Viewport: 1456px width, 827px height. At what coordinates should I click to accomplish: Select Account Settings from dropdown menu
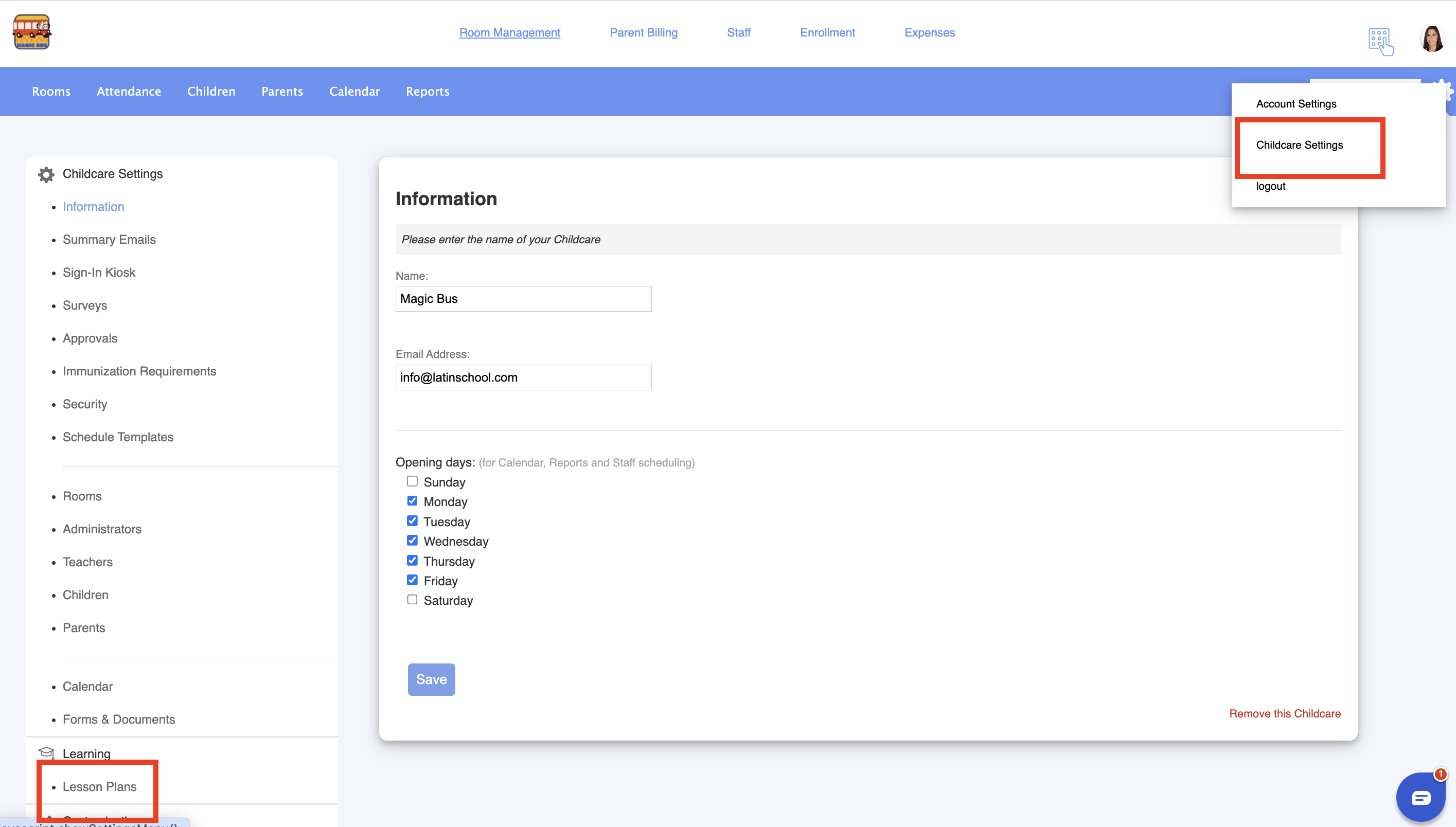pyautogui.click(x=1296, y=104)
